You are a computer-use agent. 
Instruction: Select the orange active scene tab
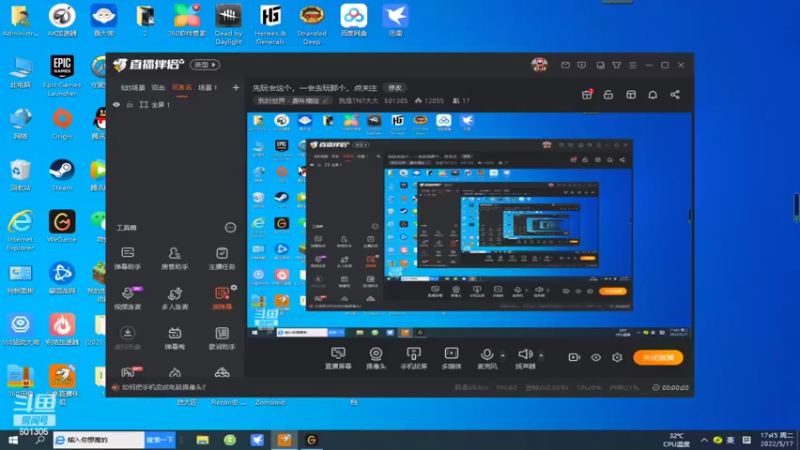(x=182, y=88)
